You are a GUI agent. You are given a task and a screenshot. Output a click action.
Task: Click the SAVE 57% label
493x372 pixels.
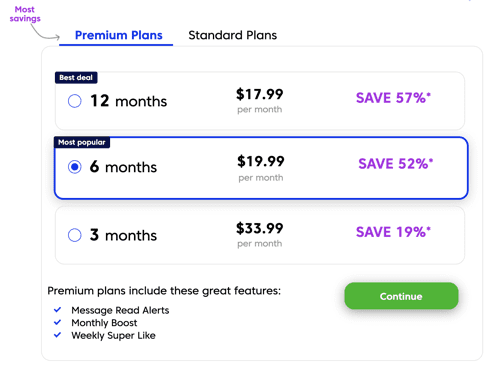coord(393,98)
